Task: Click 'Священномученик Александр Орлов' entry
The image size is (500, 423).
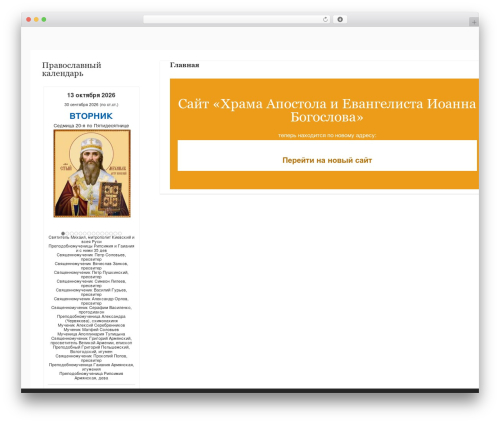Action: 91,301
